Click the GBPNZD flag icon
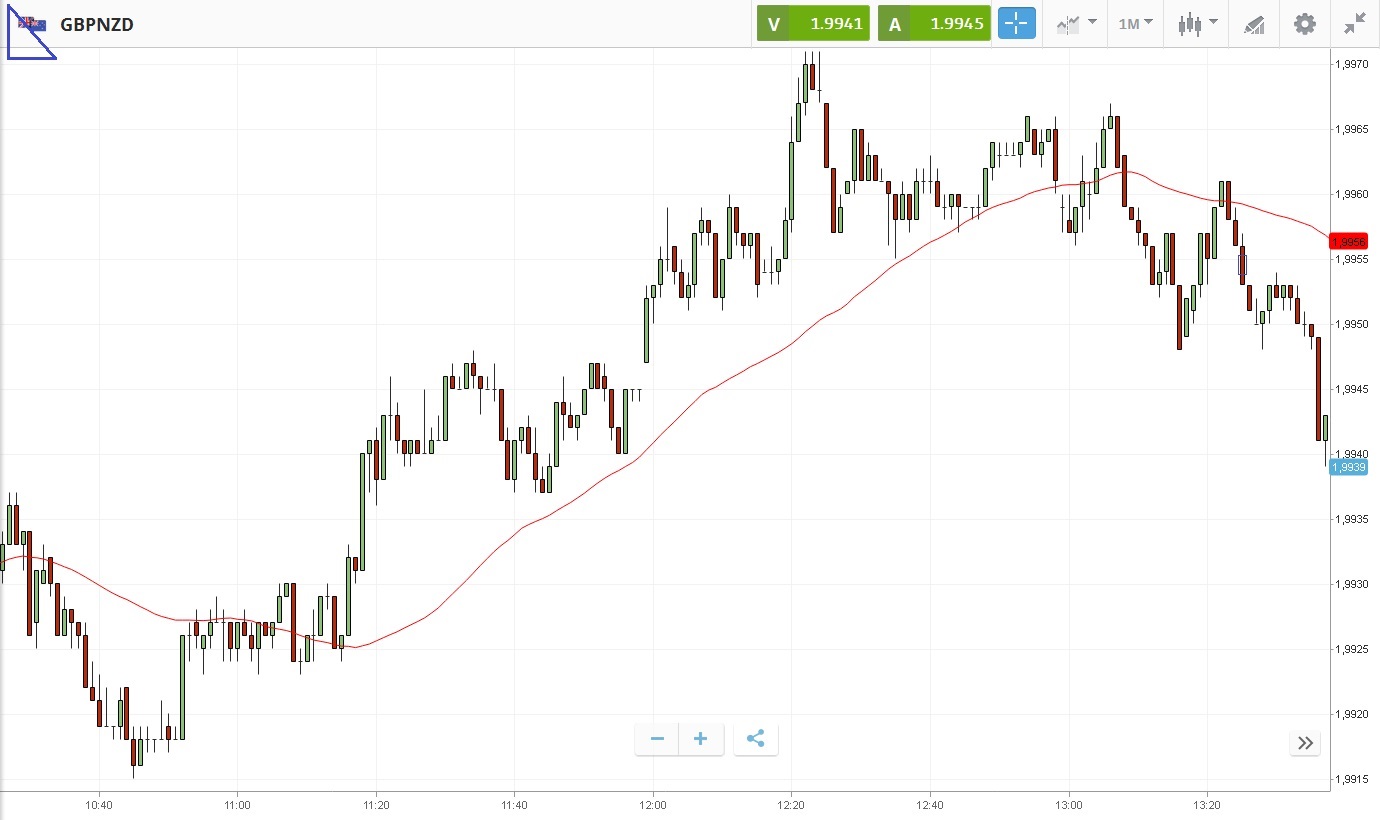Screen dimensions: 1380x820 click(x=33, y=24)
